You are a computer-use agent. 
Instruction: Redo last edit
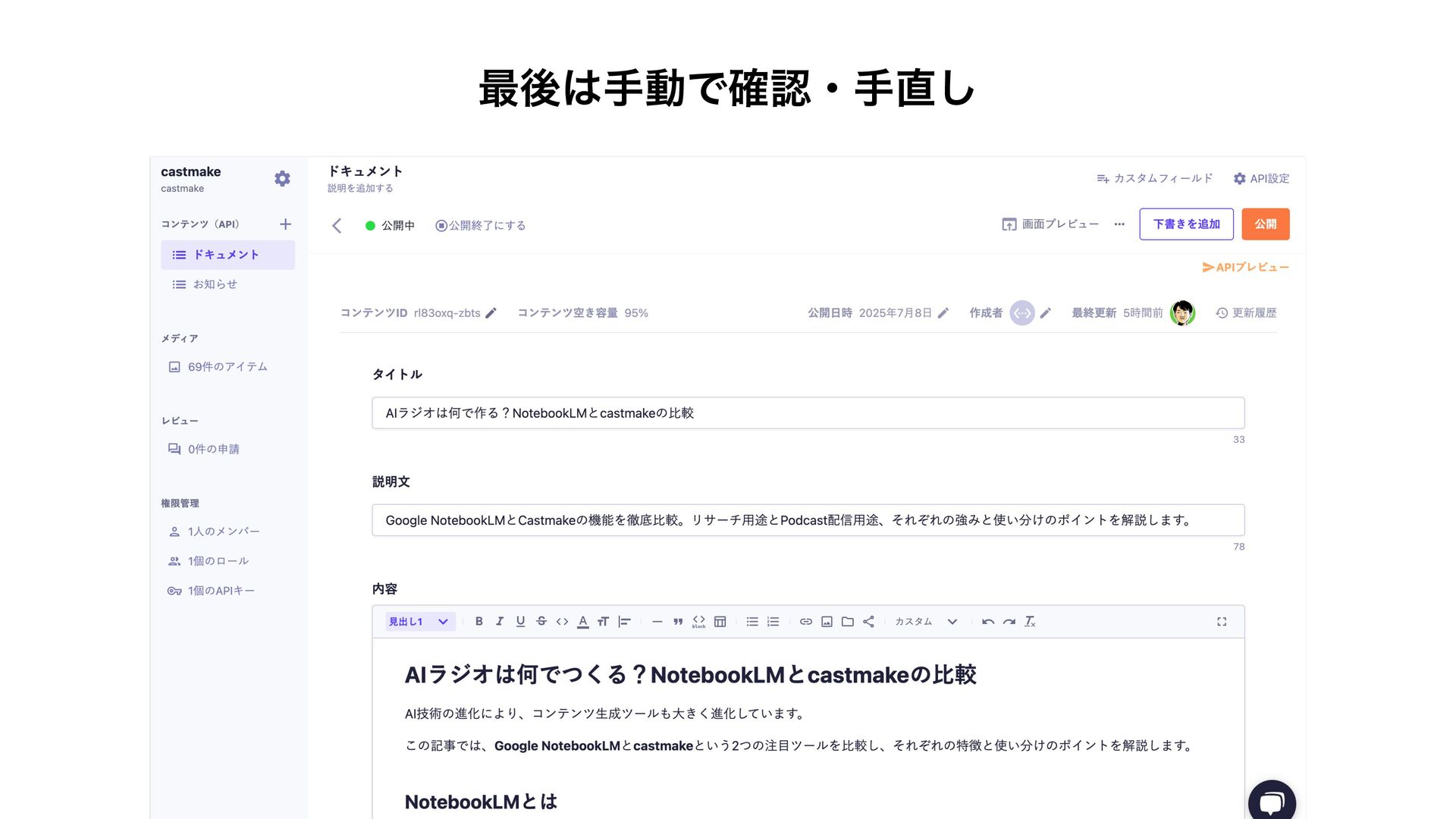tap(1009, 622)
